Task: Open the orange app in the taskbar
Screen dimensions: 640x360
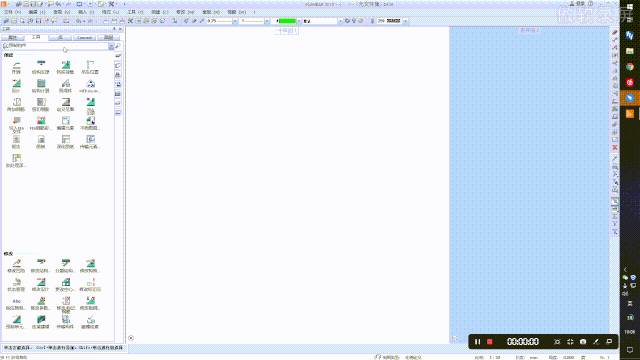Action: point(630,114)
